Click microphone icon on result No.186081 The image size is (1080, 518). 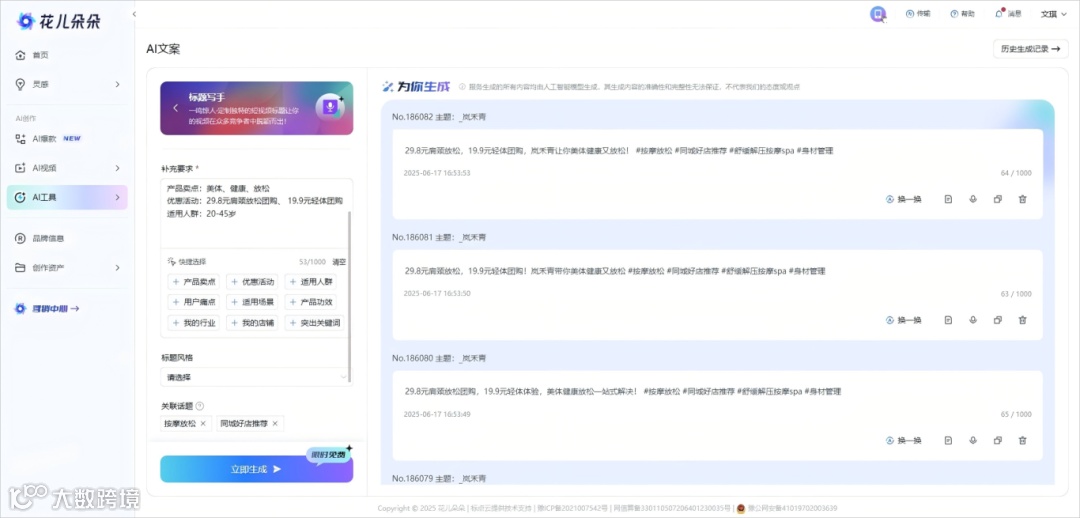(973, 320)
